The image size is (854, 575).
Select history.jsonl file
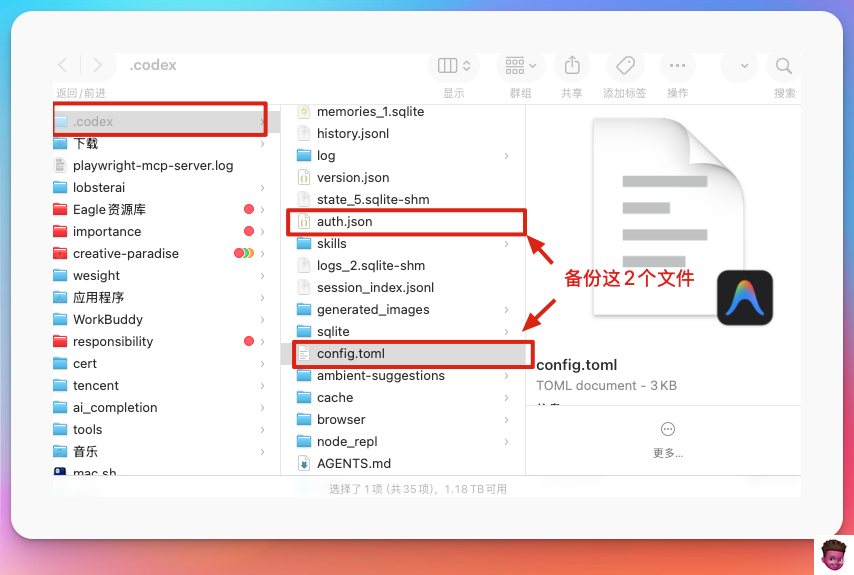[x=403, y=133]
